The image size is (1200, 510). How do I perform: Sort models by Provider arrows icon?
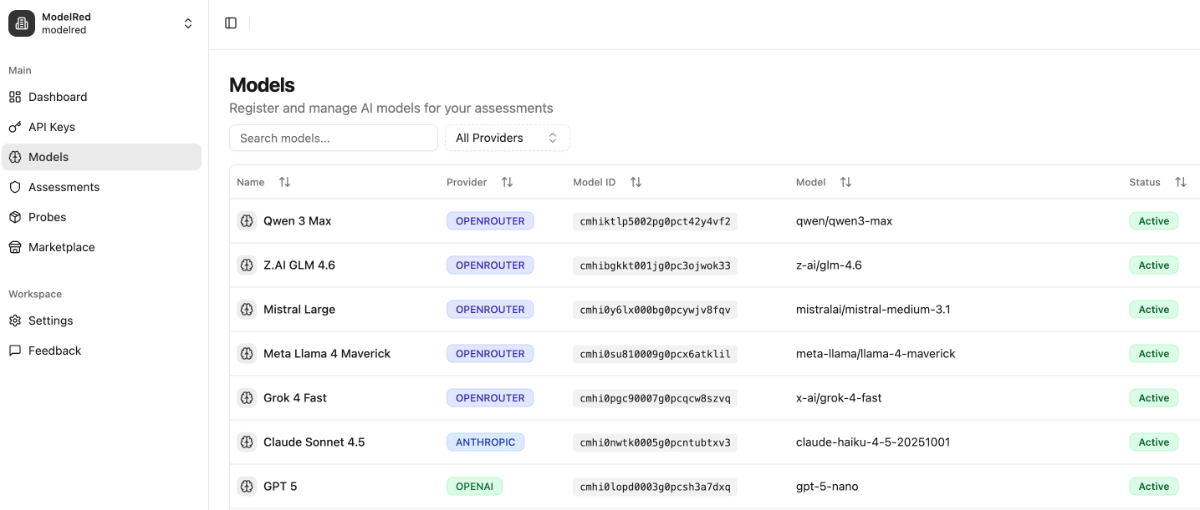tap(507, 182)
